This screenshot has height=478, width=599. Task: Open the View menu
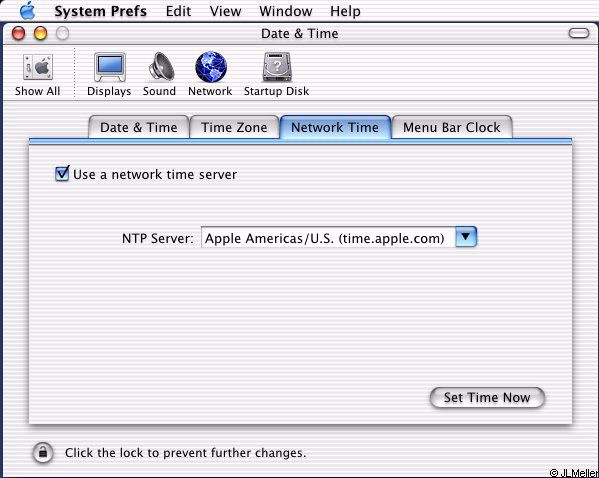(225, 11)
